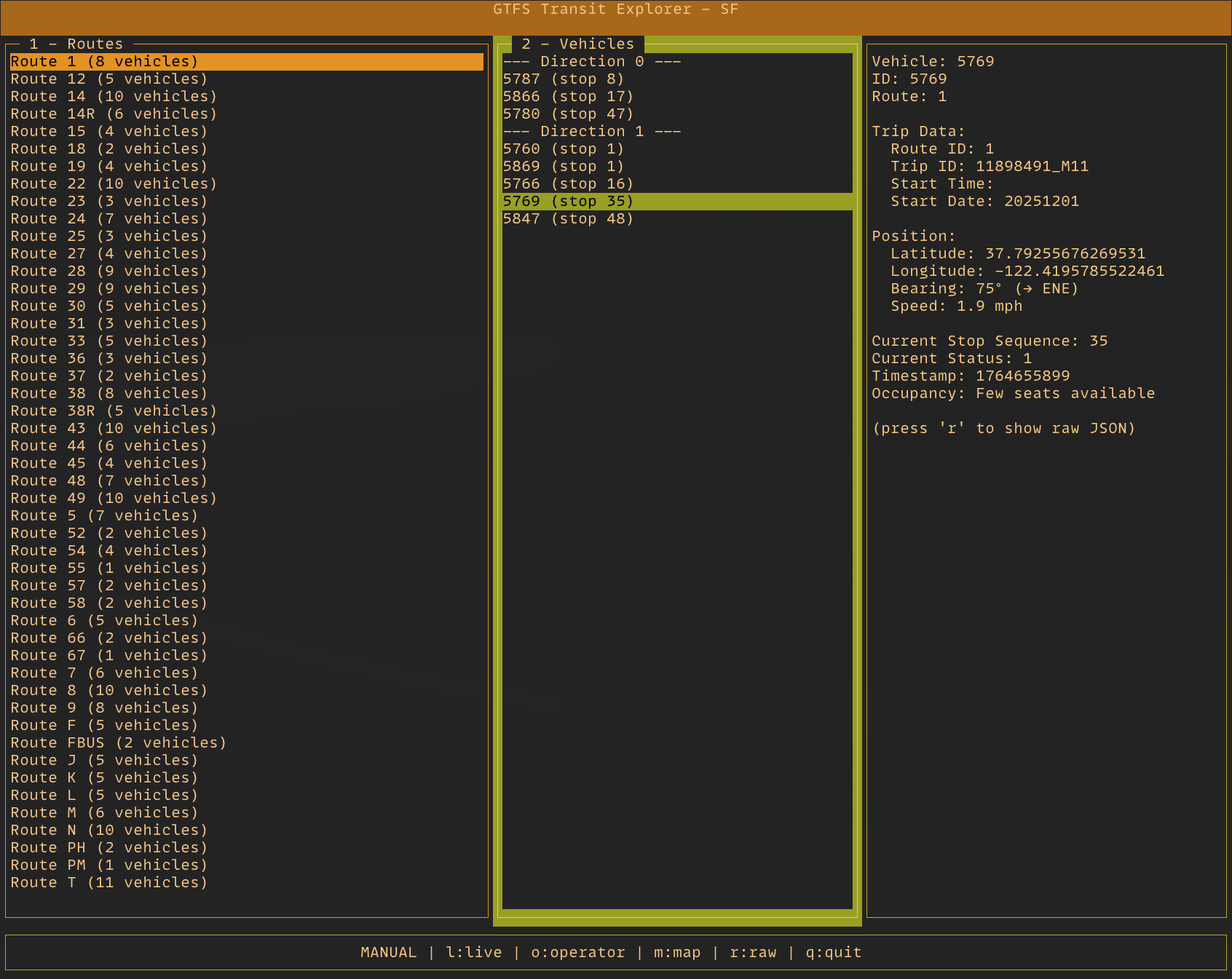Viewport: 1232px width, 979px height.
Task: Click the Direction 1 separator row
Action: tap(591, 131)
